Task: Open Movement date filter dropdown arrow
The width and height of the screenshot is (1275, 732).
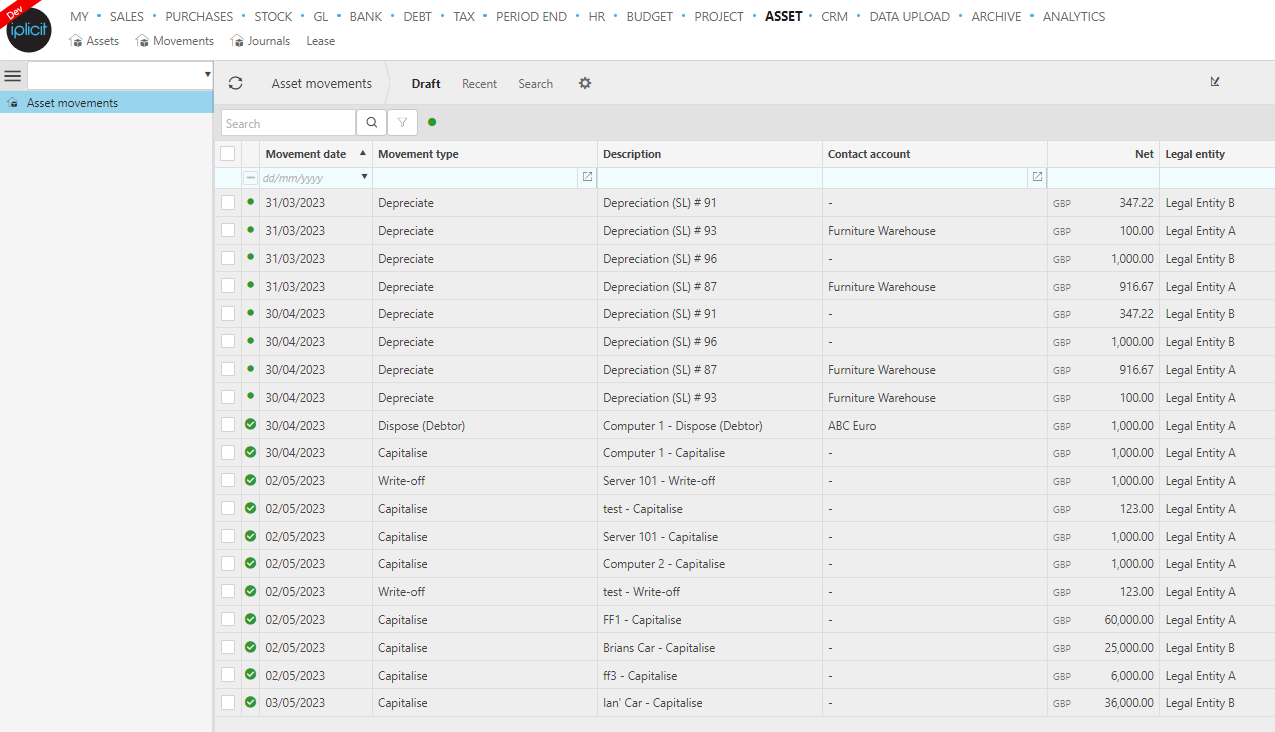Action: tap(364, 176)
